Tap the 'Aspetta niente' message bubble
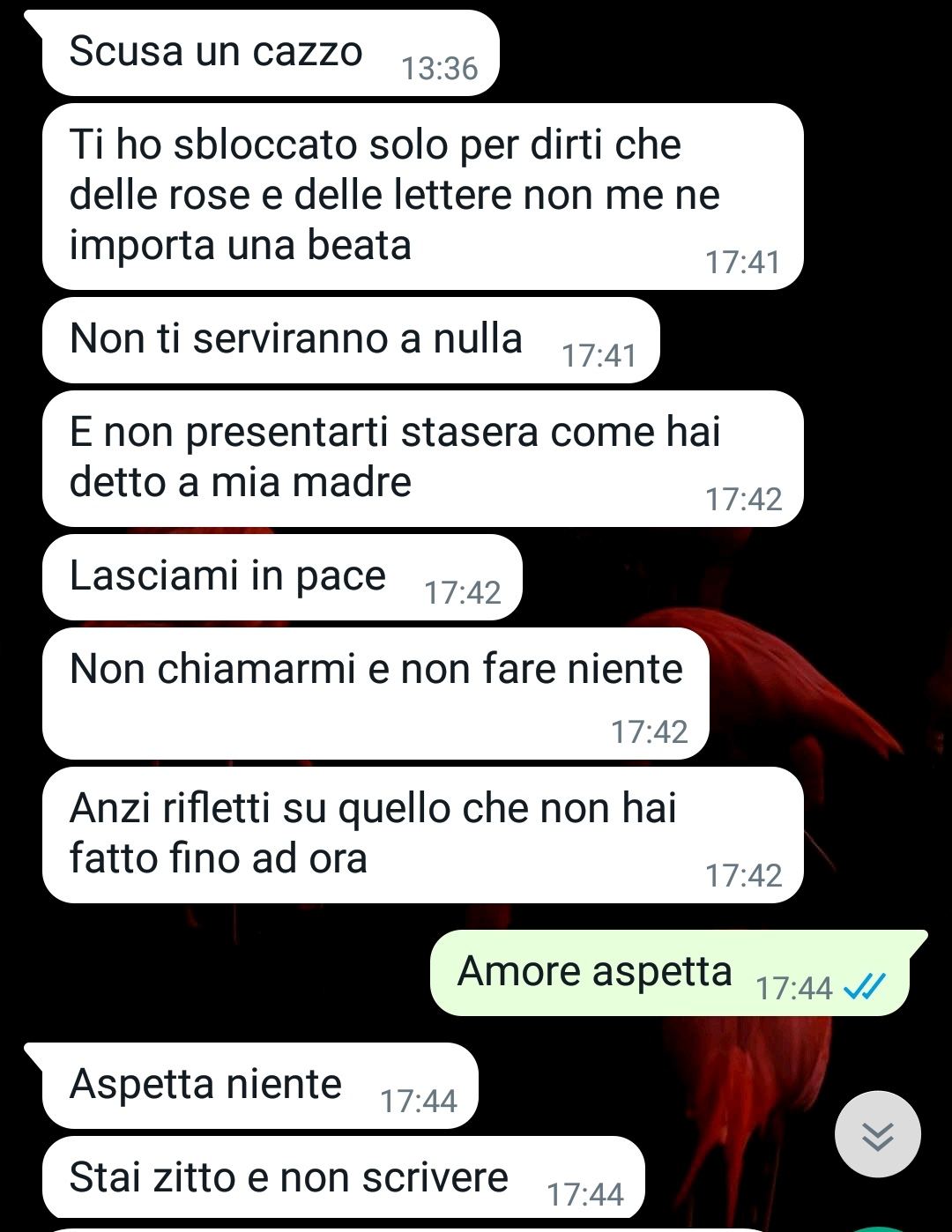Image resolution: width=952 pixels, height=1232 pixels. [x=260, y=1086]
